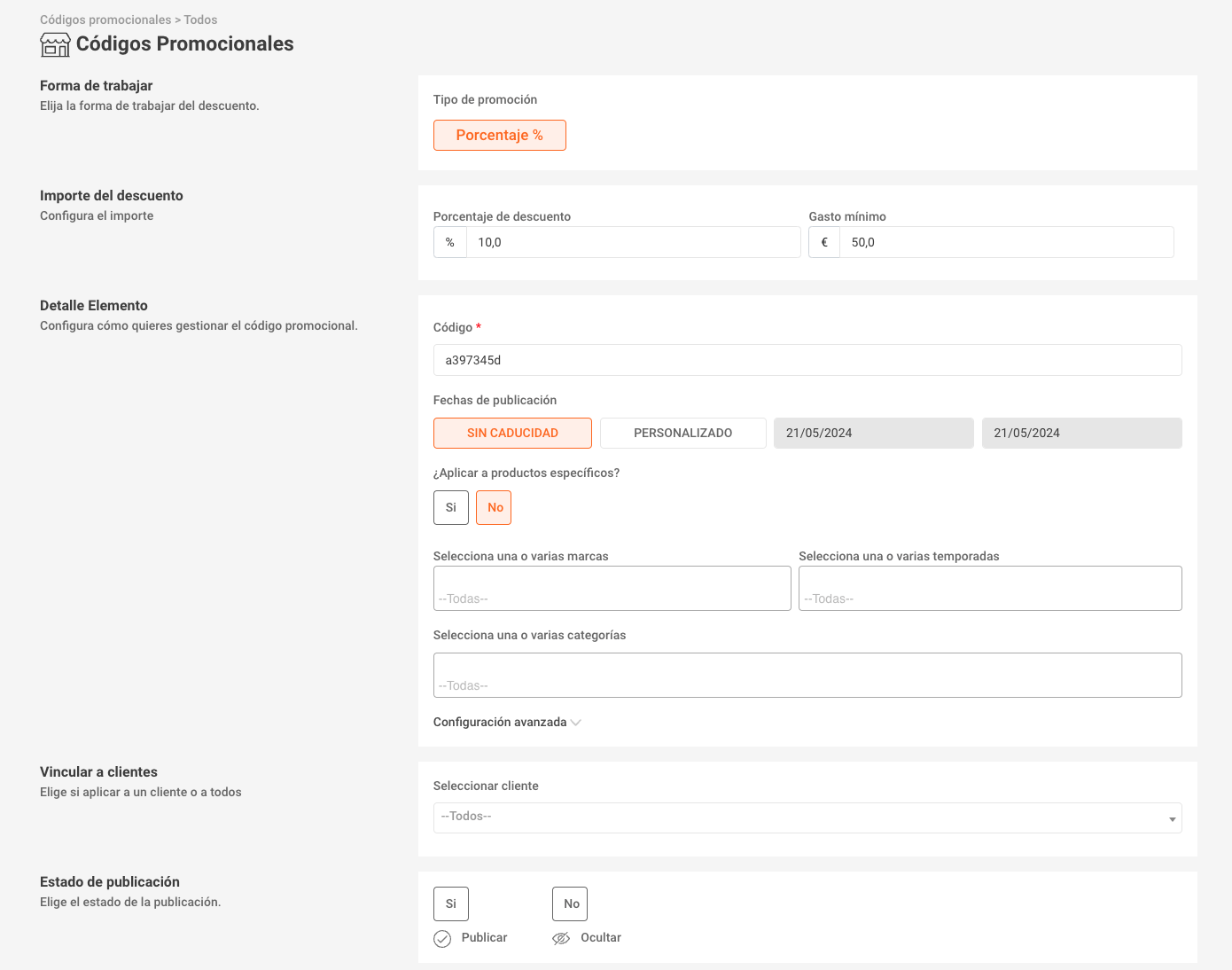
Task: Click the Tipo de promoción label
Action: click(485, 99)
